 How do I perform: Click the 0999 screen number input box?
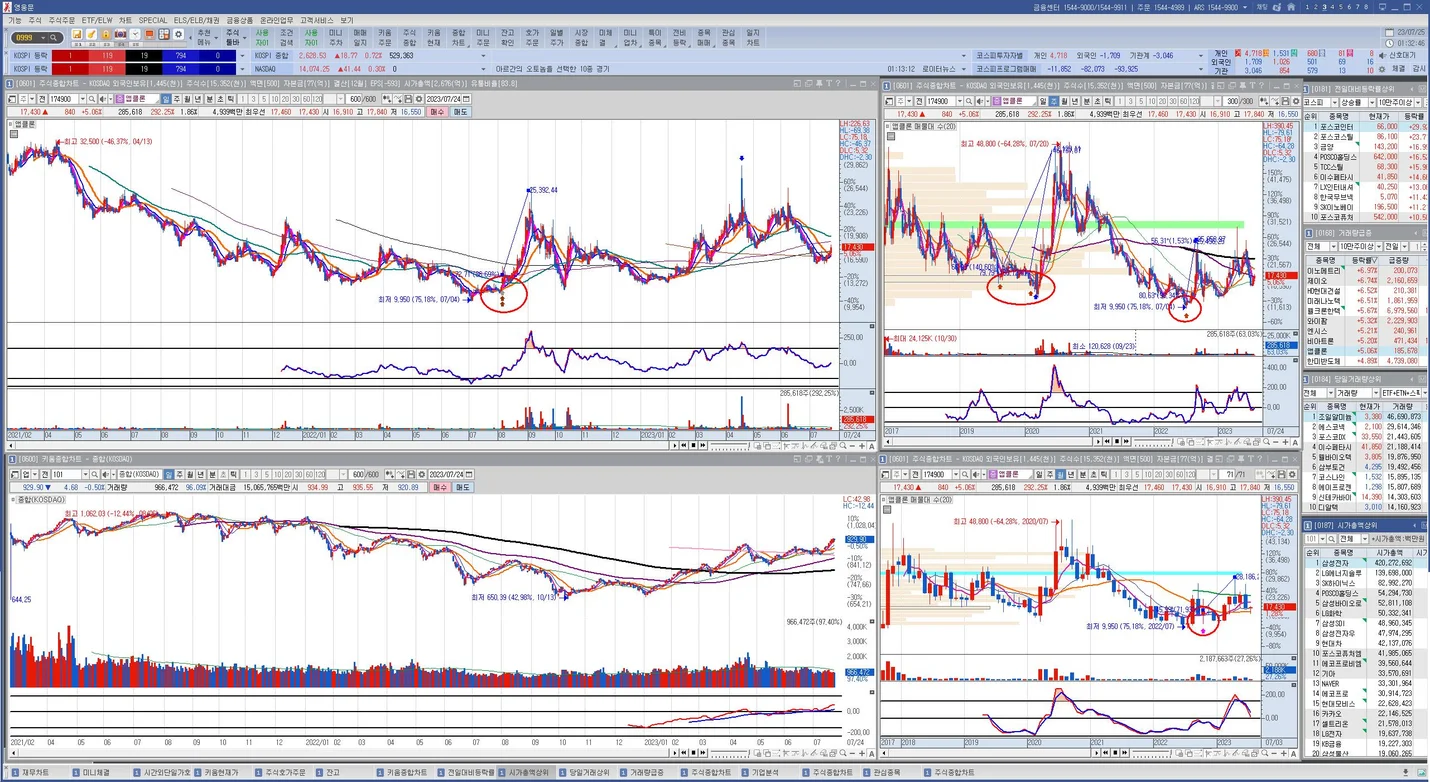point(24,37)
